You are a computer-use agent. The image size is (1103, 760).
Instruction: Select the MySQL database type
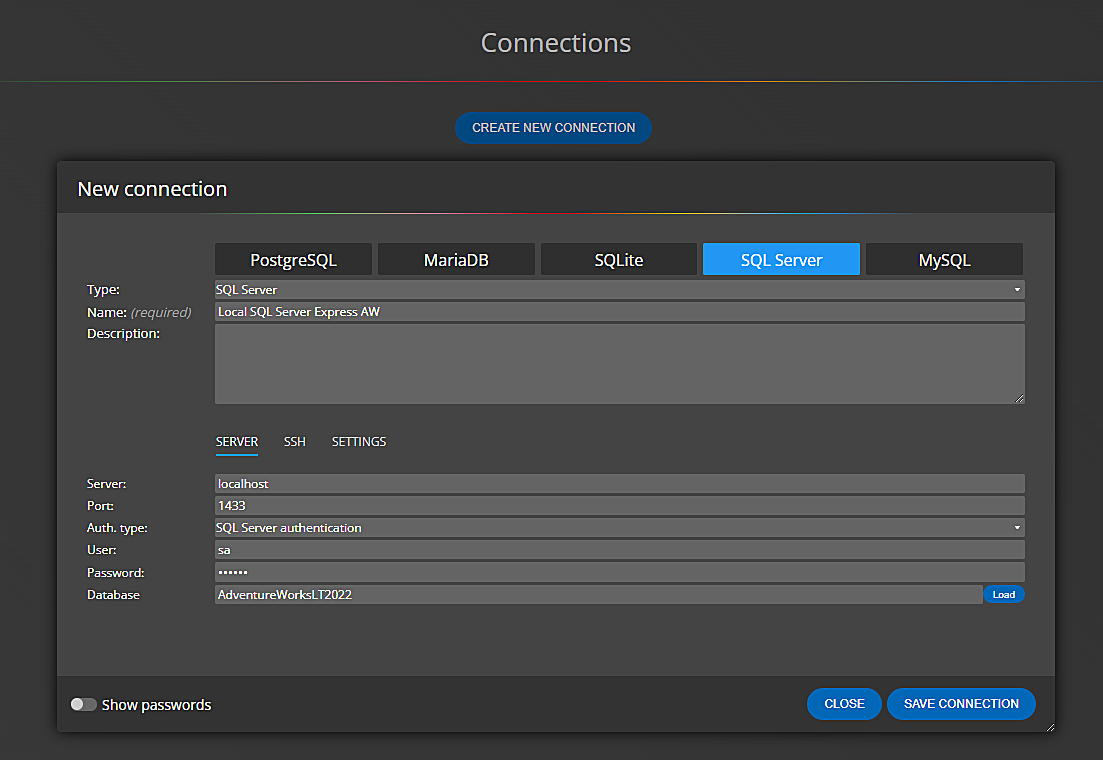pos(943,258)
